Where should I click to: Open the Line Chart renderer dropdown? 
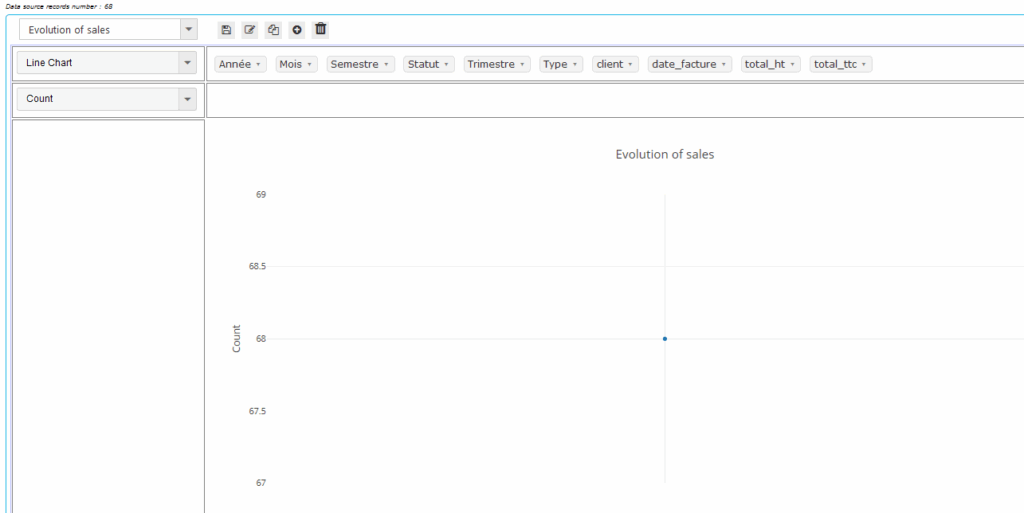coord(187,63)
